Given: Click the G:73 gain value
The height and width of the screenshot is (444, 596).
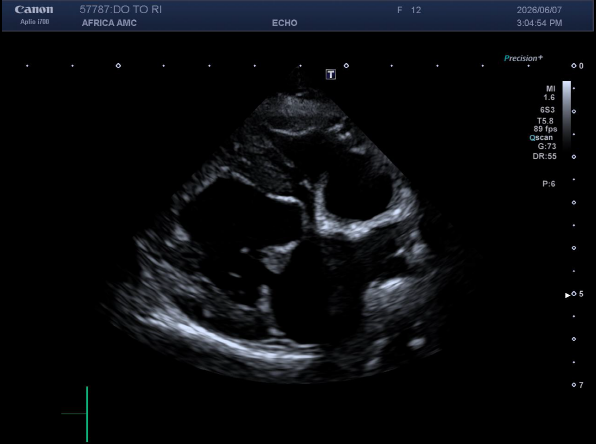Looking at the screenshot, I should [x=547, y=146].
